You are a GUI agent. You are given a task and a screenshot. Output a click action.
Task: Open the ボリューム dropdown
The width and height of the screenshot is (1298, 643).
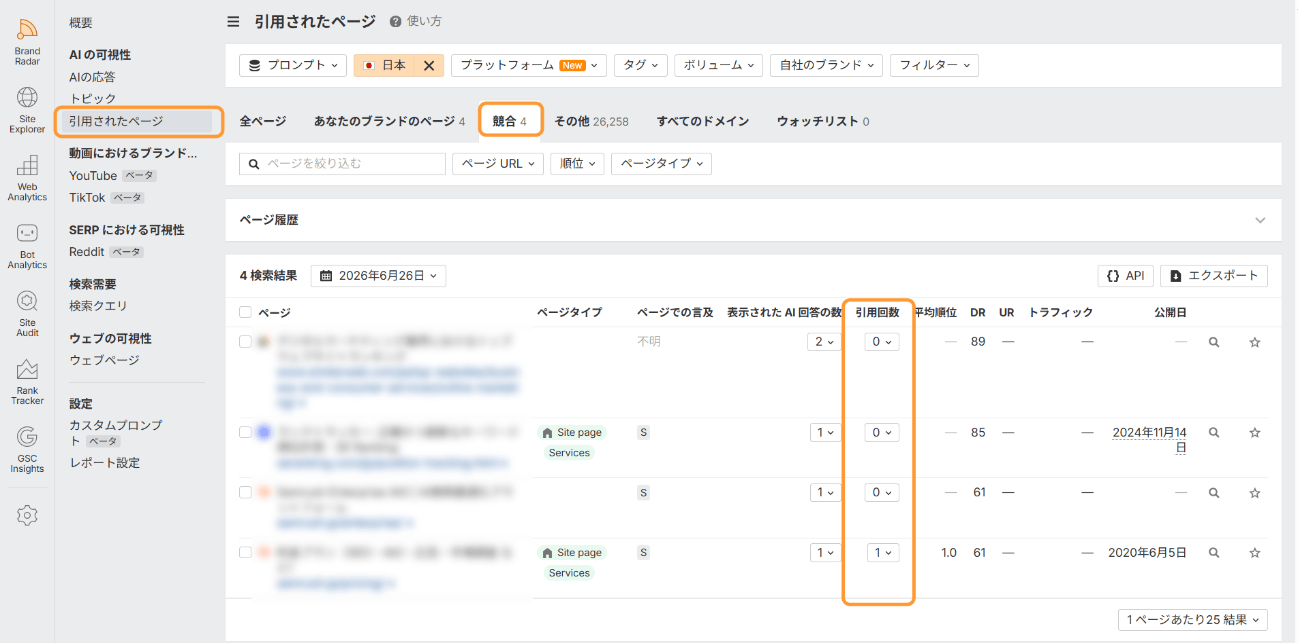pos(718,65)
